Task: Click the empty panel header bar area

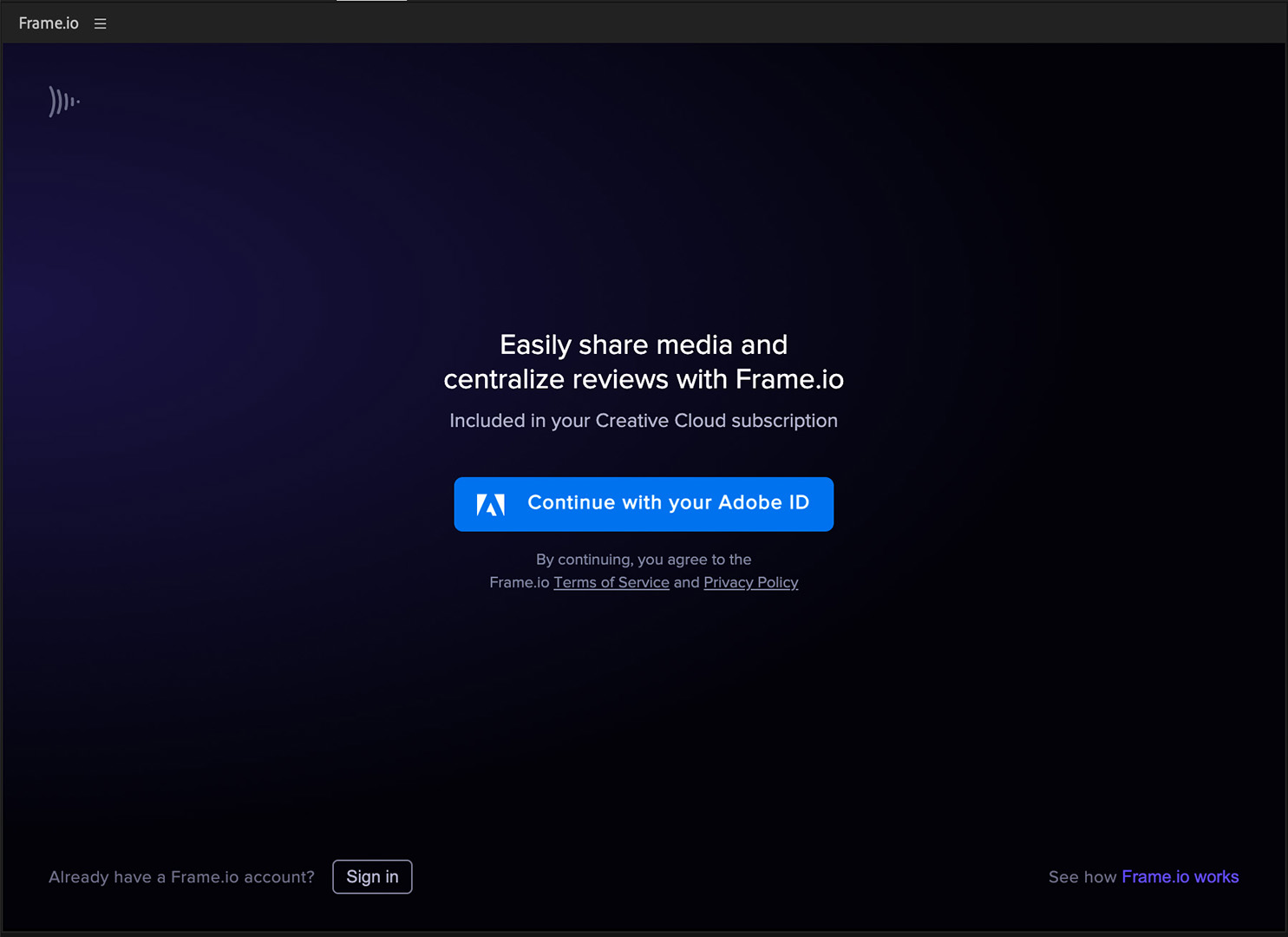Action: (694, 23)
